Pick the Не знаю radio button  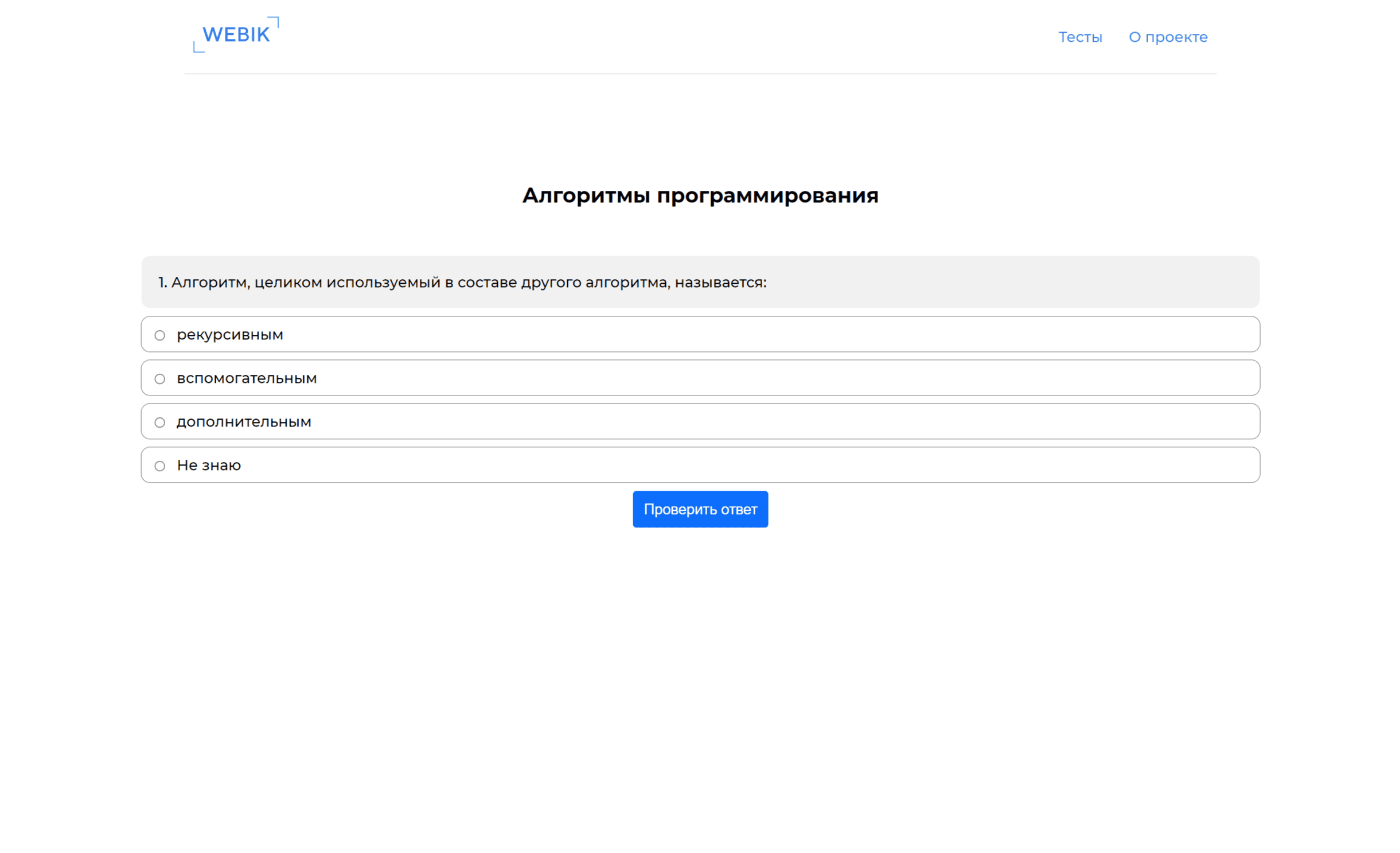[x=160, y=466]
